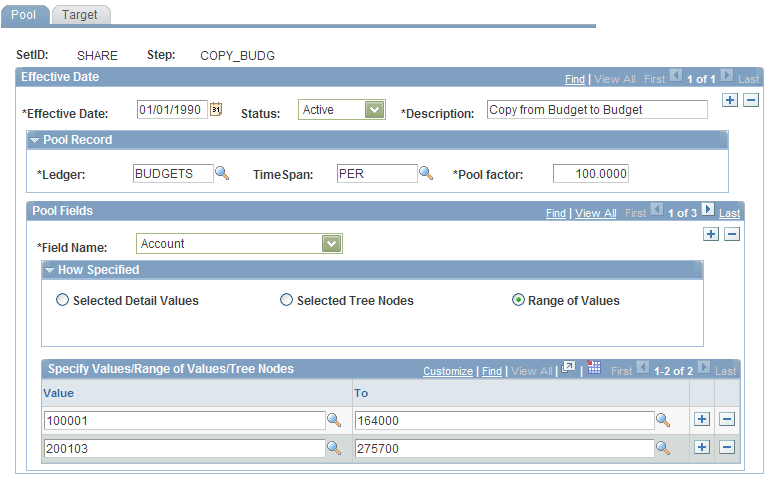Choose the Range of Values option

point(518,300)
